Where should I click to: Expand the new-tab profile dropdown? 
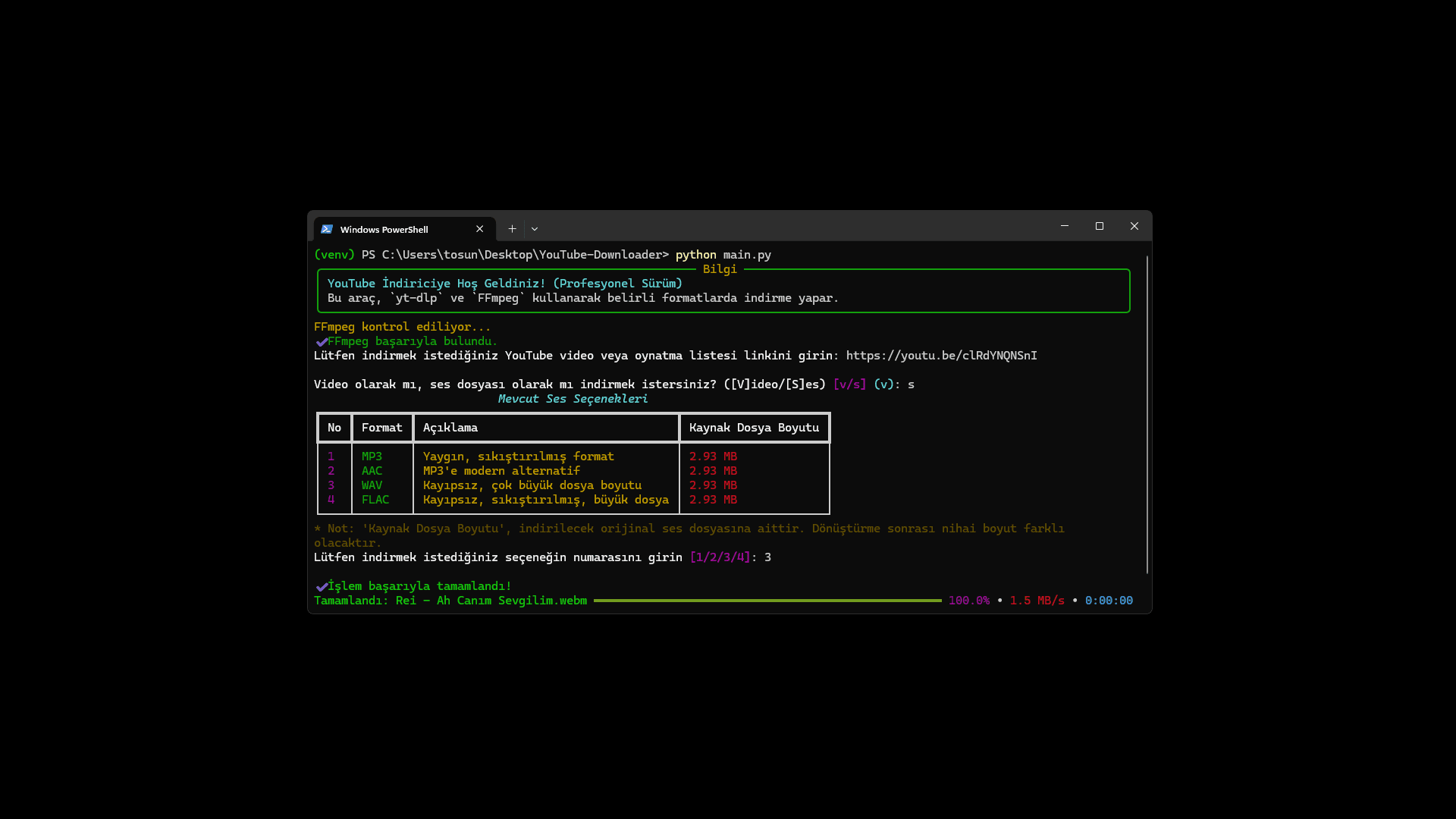(x=535, y=229)
